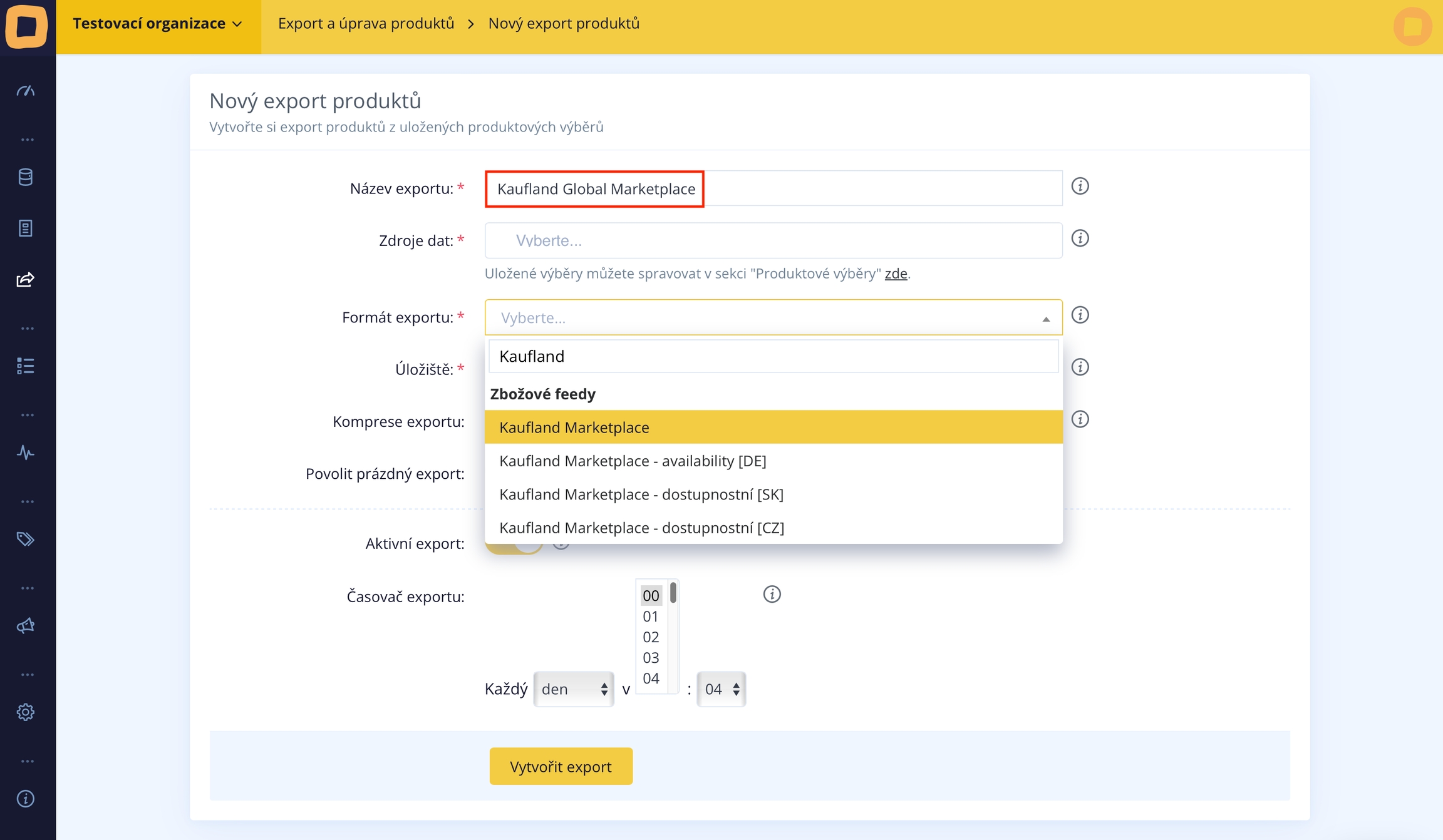Screen dimensions: 1443x840
Task: Click info icon next to Název exportu
Action: (1080, 187)
